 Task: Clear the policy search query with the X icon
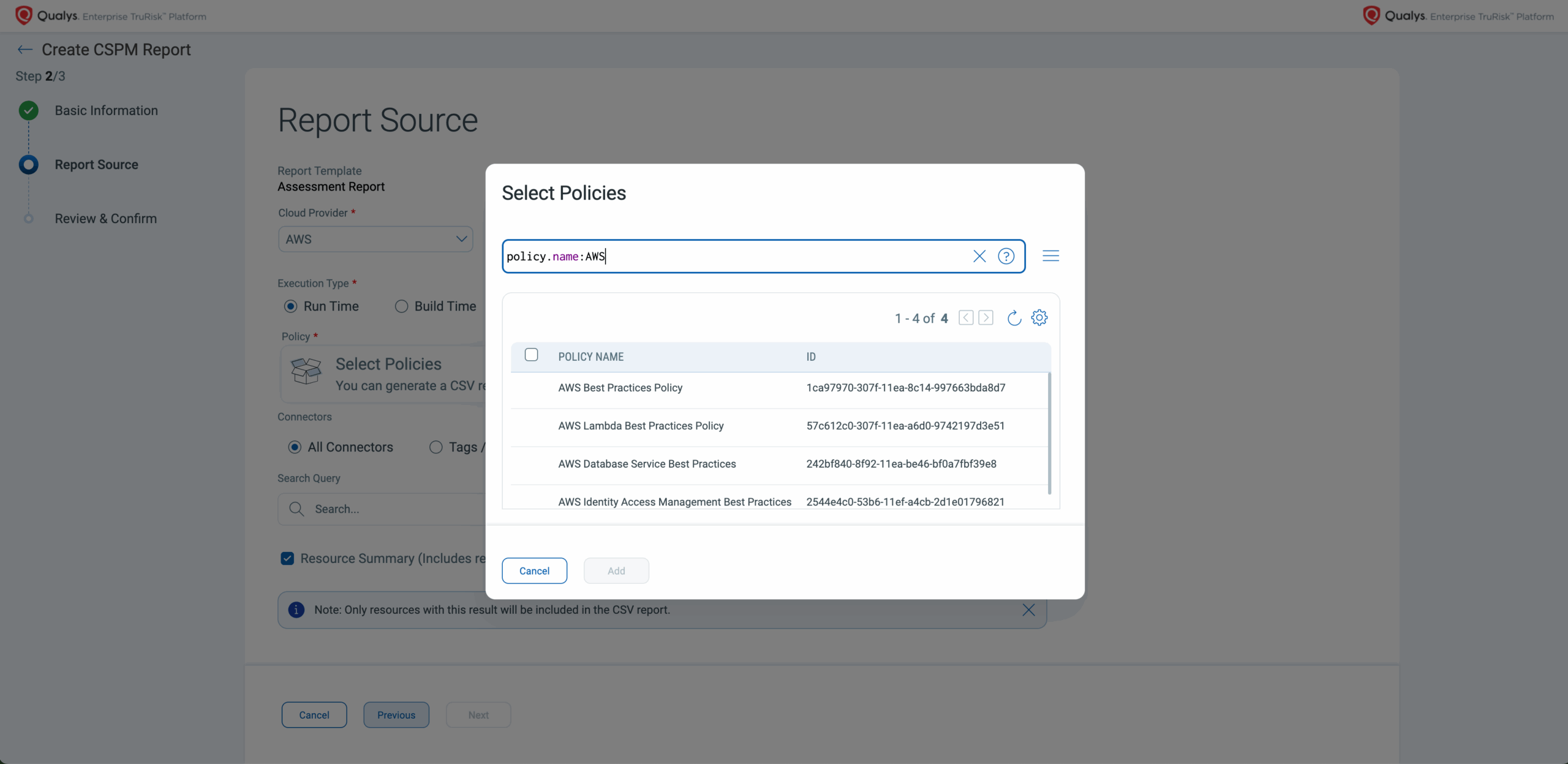click(x=979, y=256)
